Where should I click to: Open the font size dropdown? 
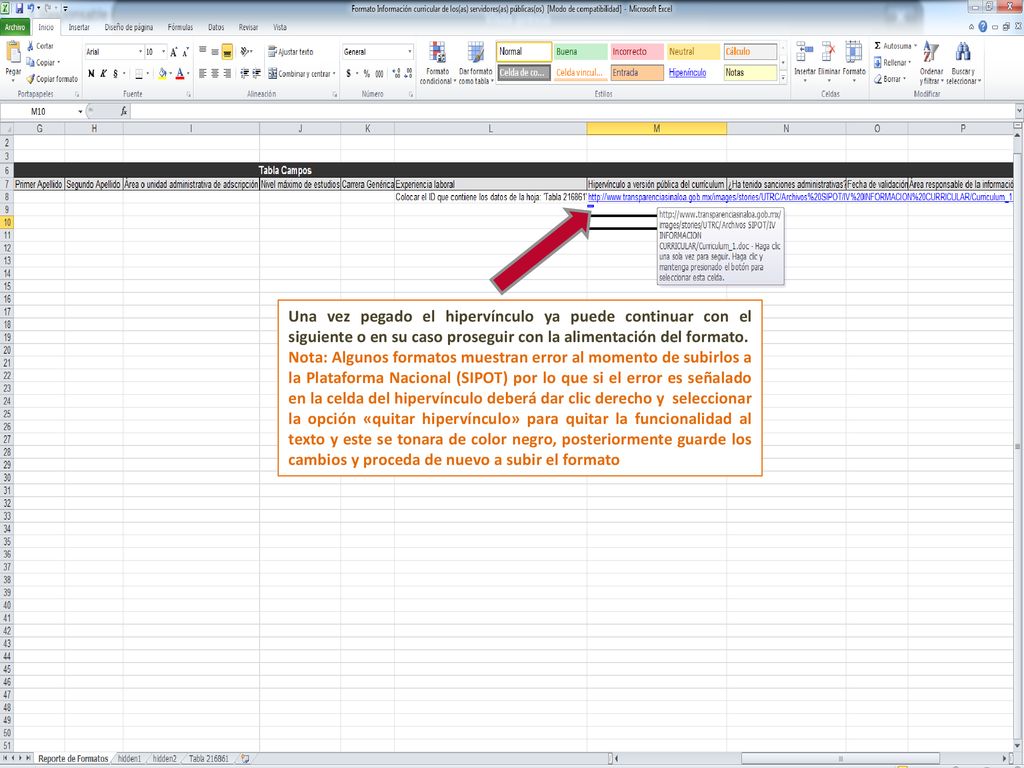164,52
